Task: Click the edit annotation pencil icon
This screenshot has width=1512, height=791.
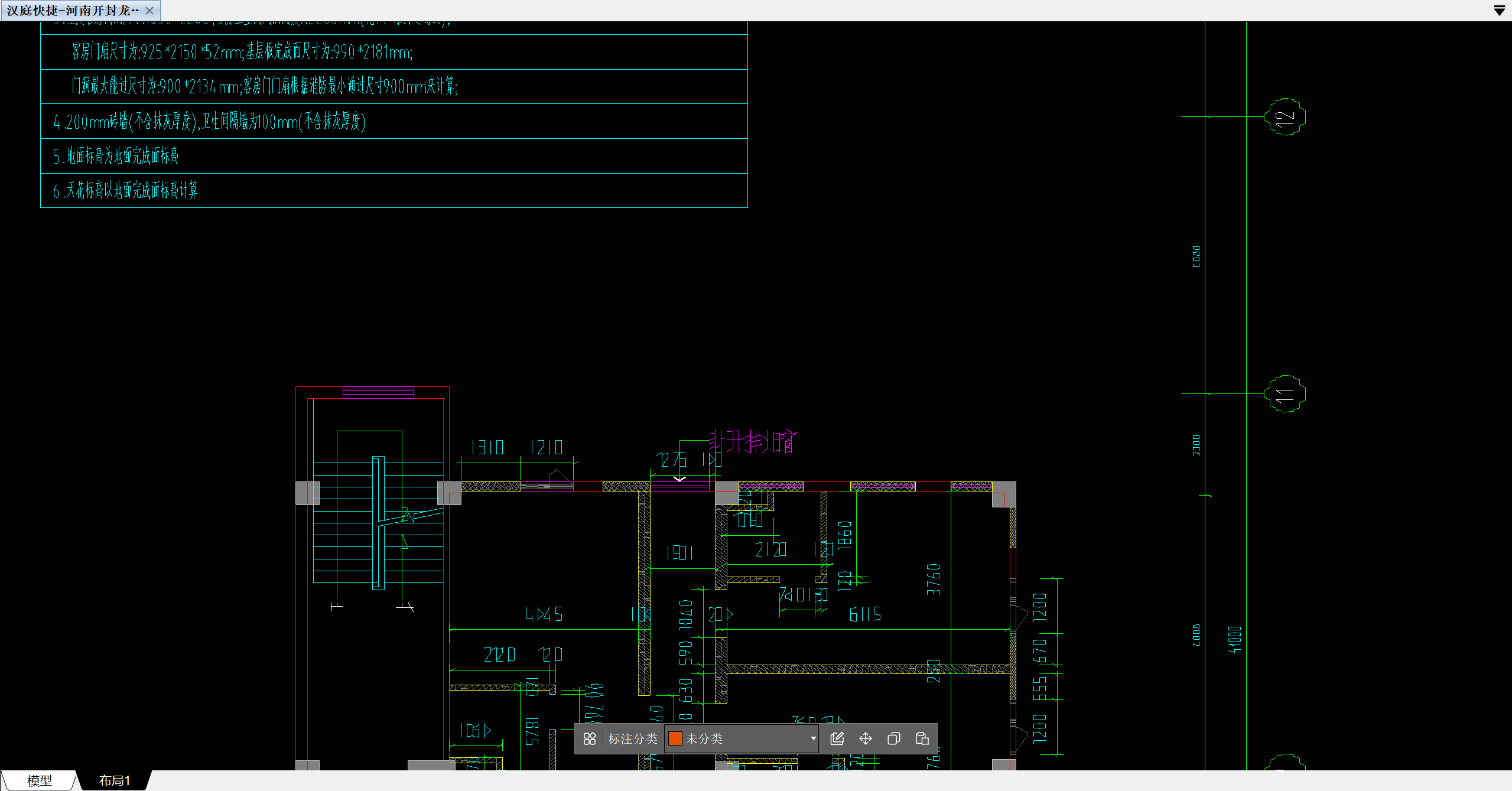Action: click(x=837, y=738)
